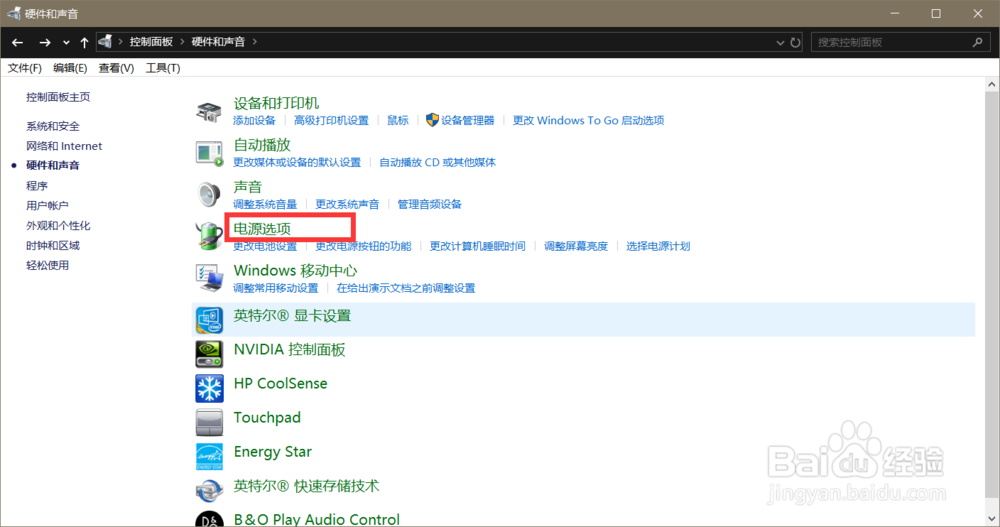The height and width of the screenshot is (527, 1000).
Task: Click the 搜索控制面板 search field
Action: pyautogui.click(x=899, y=42)
